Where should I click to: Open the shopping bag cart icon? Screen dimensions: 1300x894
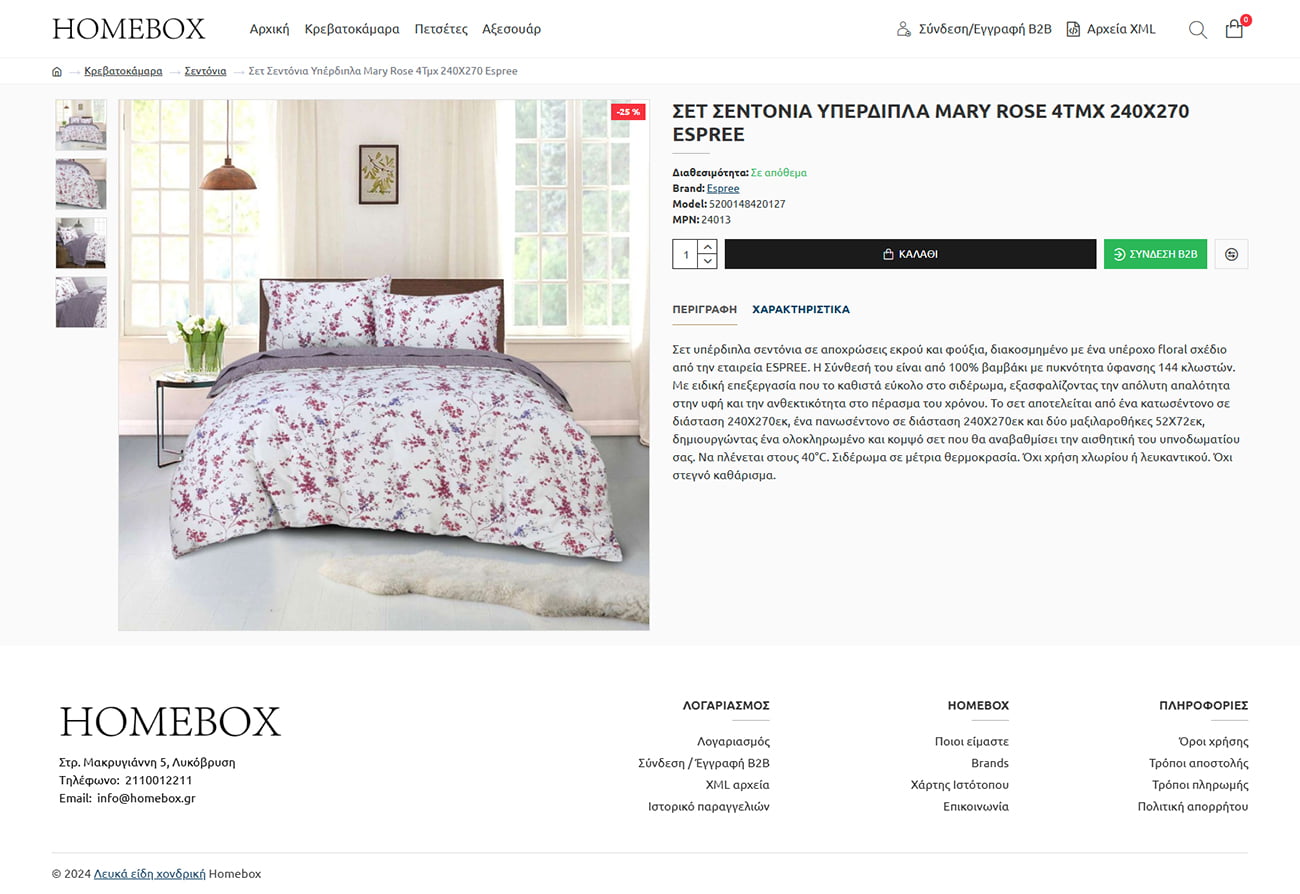[x=1234, y=29]
